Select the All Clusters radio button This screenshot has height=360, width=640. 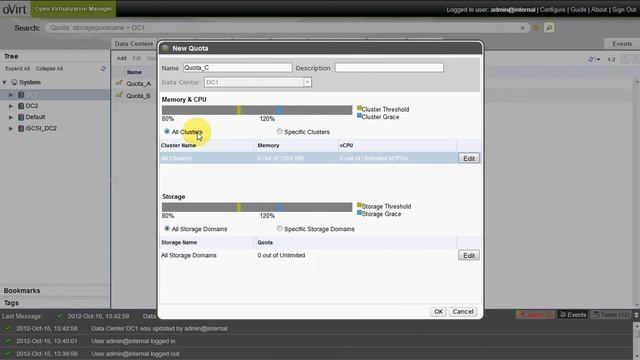167,131
